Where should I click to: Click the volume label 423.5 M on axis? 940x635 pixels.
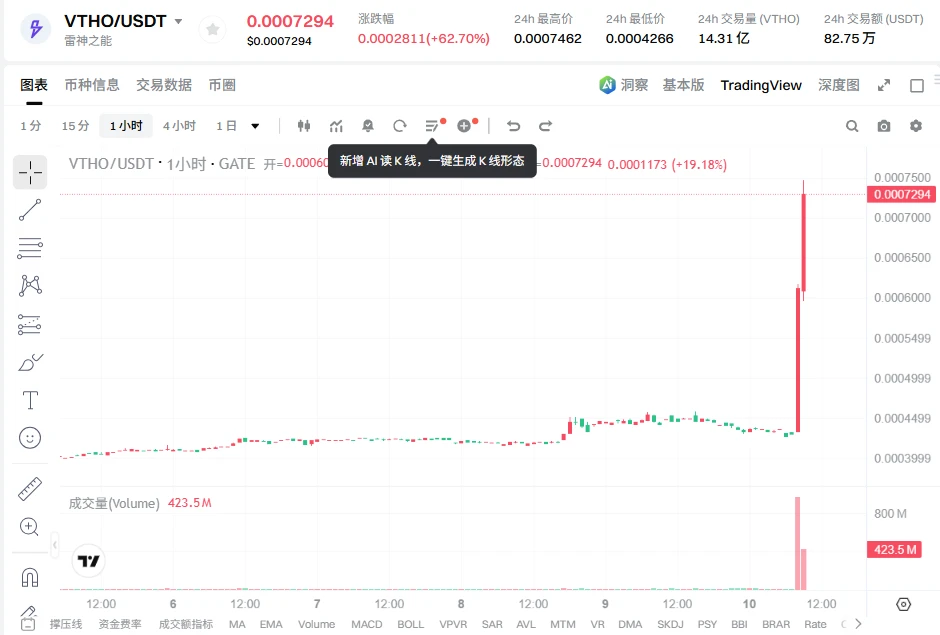tap(894, 549)
